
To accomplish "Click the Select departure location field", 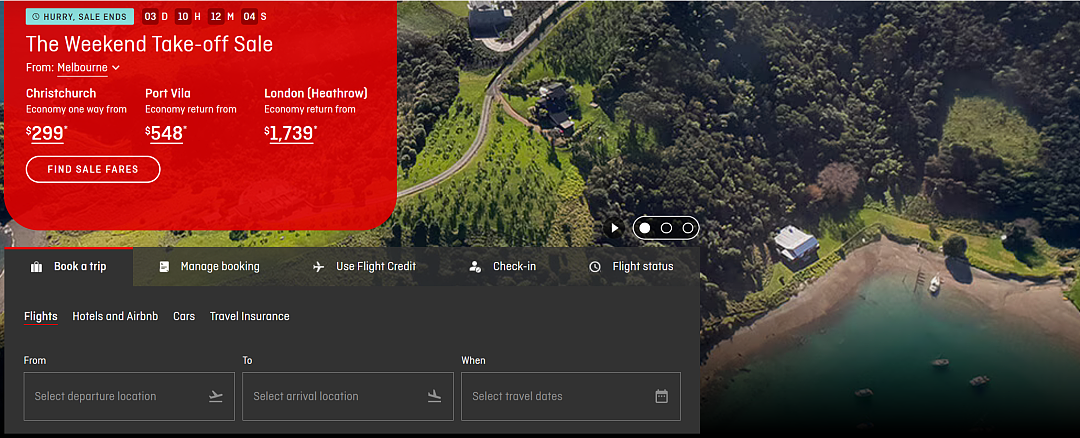I will [x=129, y=396].
